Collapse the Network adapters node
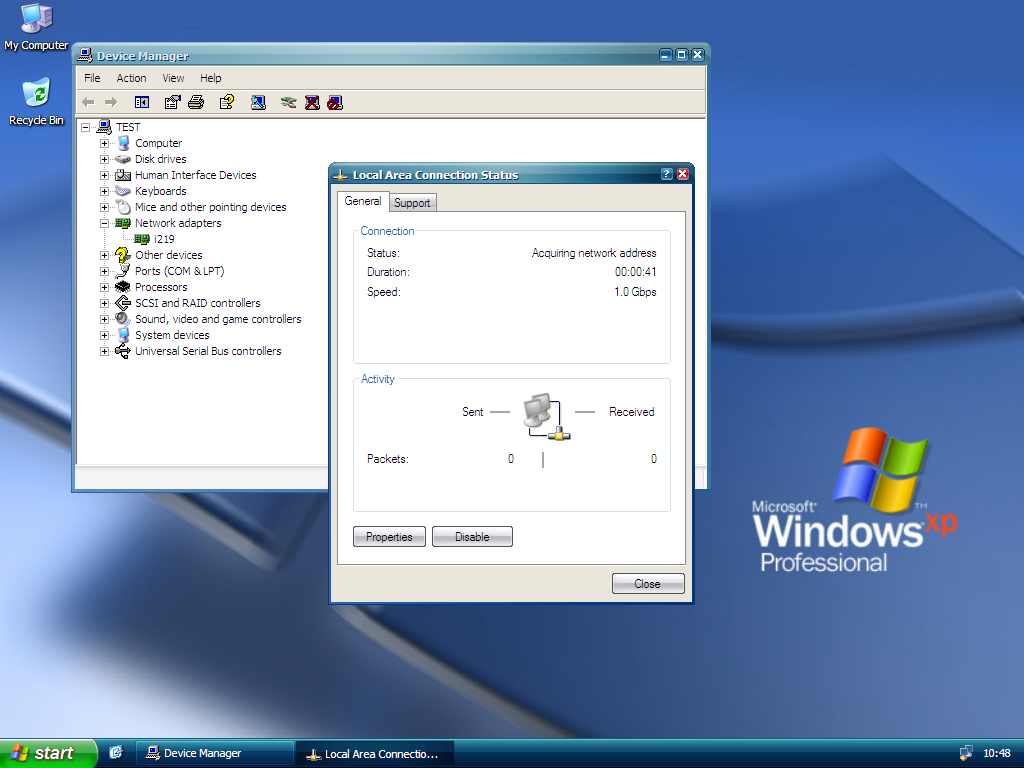 pos(104,223)
